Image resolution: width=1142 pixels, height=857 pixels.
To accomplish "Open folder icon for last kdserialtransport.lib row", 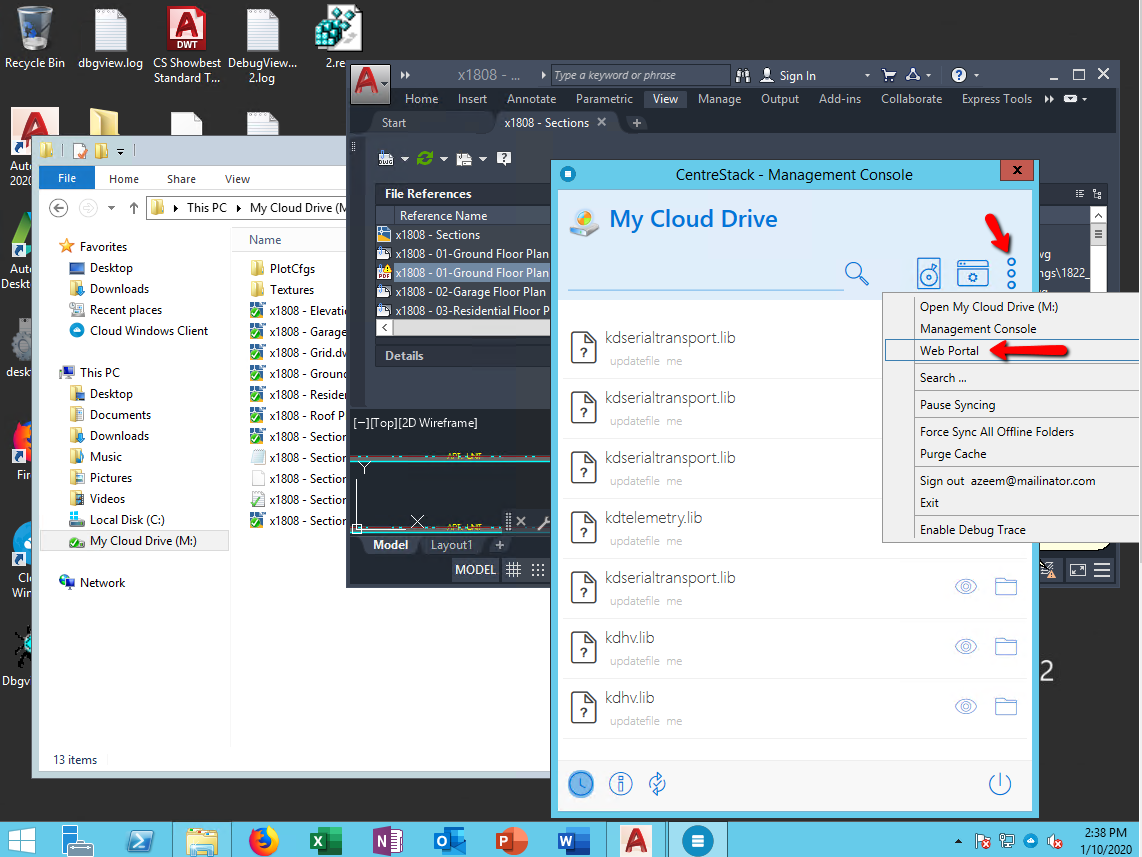I will [1006, 586].
